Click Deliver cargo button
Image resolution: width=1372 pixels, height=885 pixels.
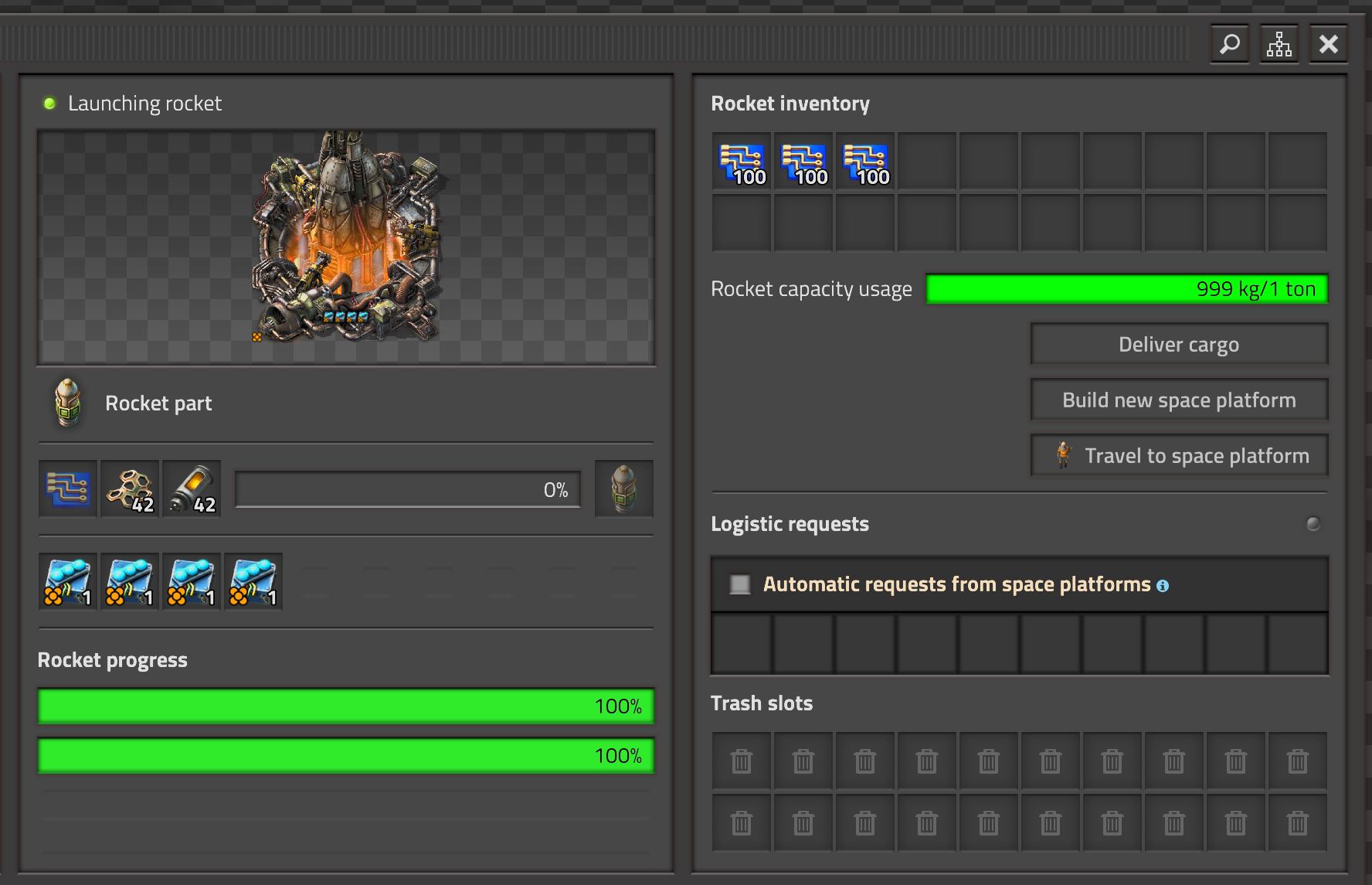coord(1179,344)
